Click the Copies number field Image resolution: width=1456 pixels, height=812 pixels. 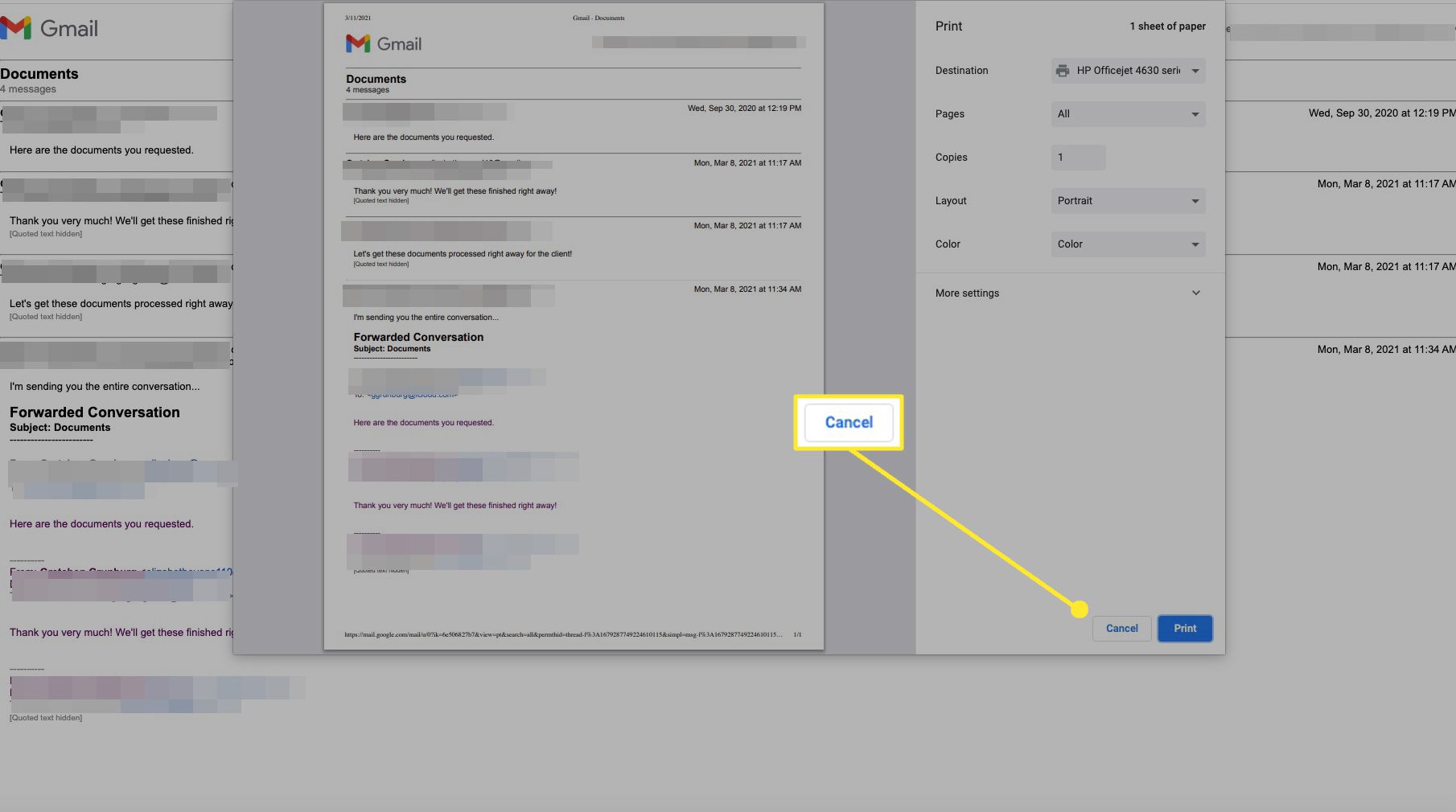click(1078, 158)
